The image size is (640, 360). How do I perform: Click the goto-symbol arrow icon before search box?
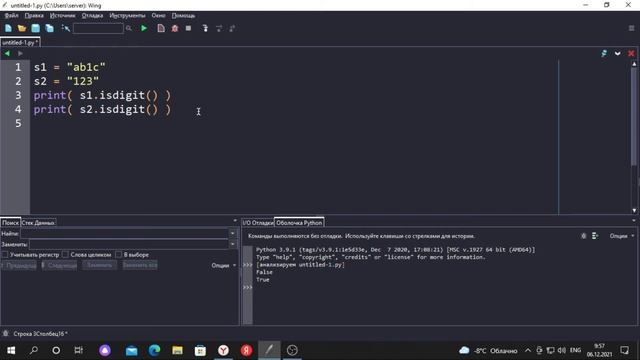pyautogui.click(x=65, y=28)
